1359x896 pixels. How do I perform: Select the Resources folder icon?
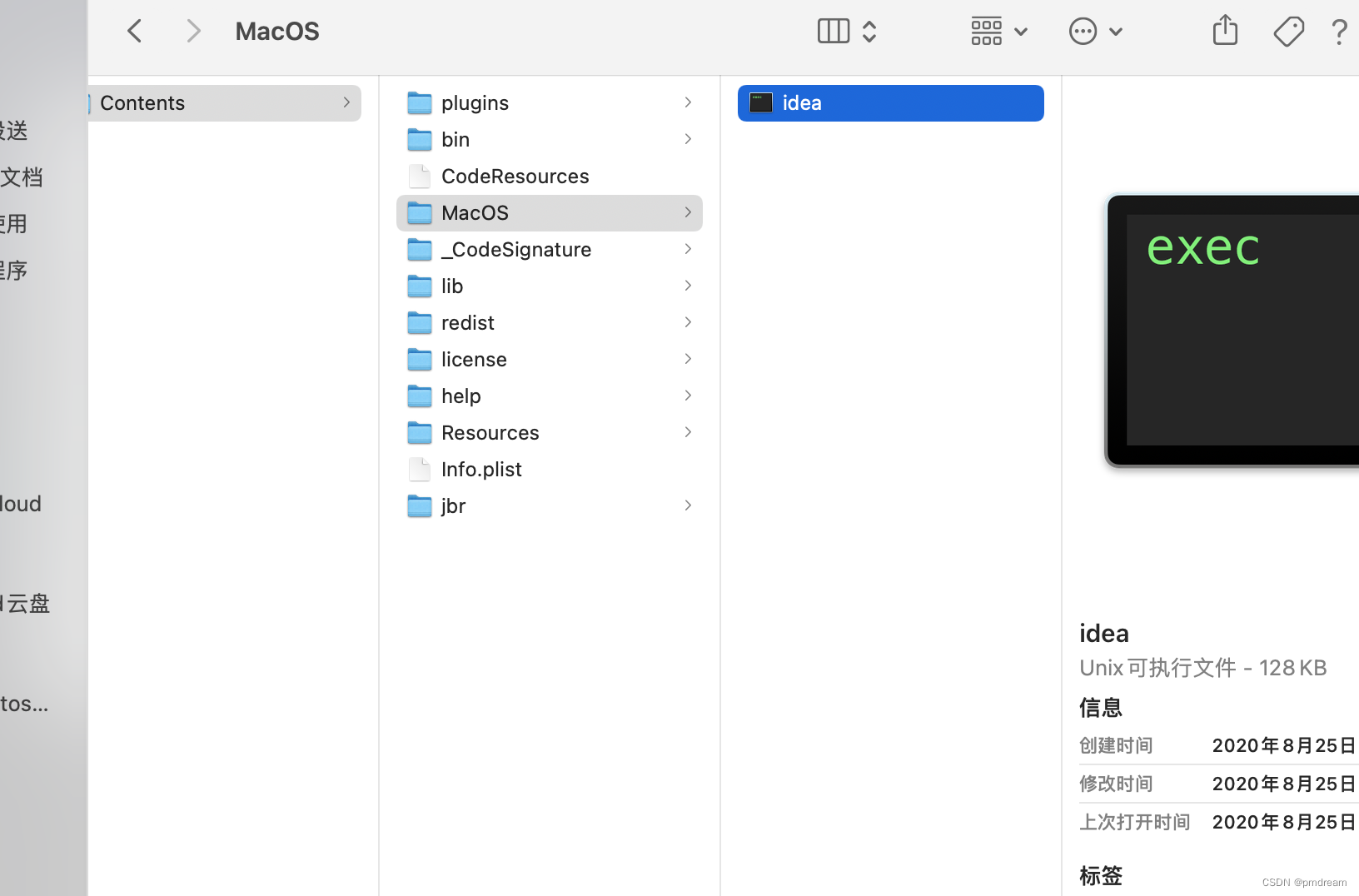(420, 432)
